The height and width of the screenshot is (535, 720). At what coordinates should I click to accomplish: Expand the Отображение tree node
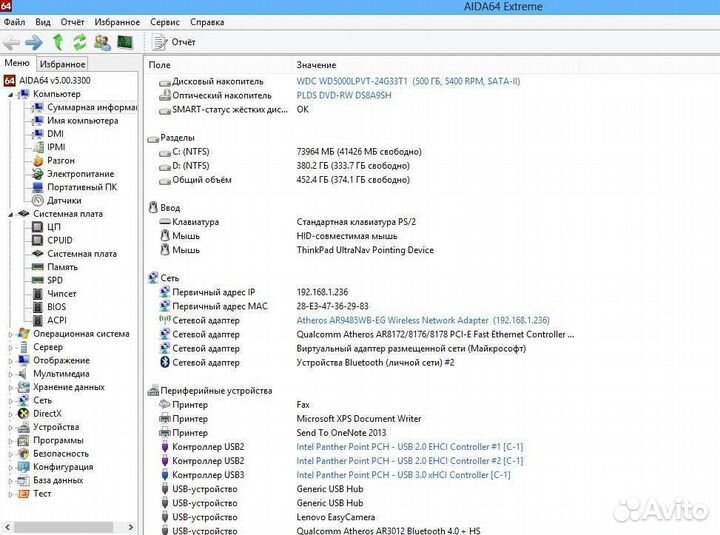click(x=11, y=360)
